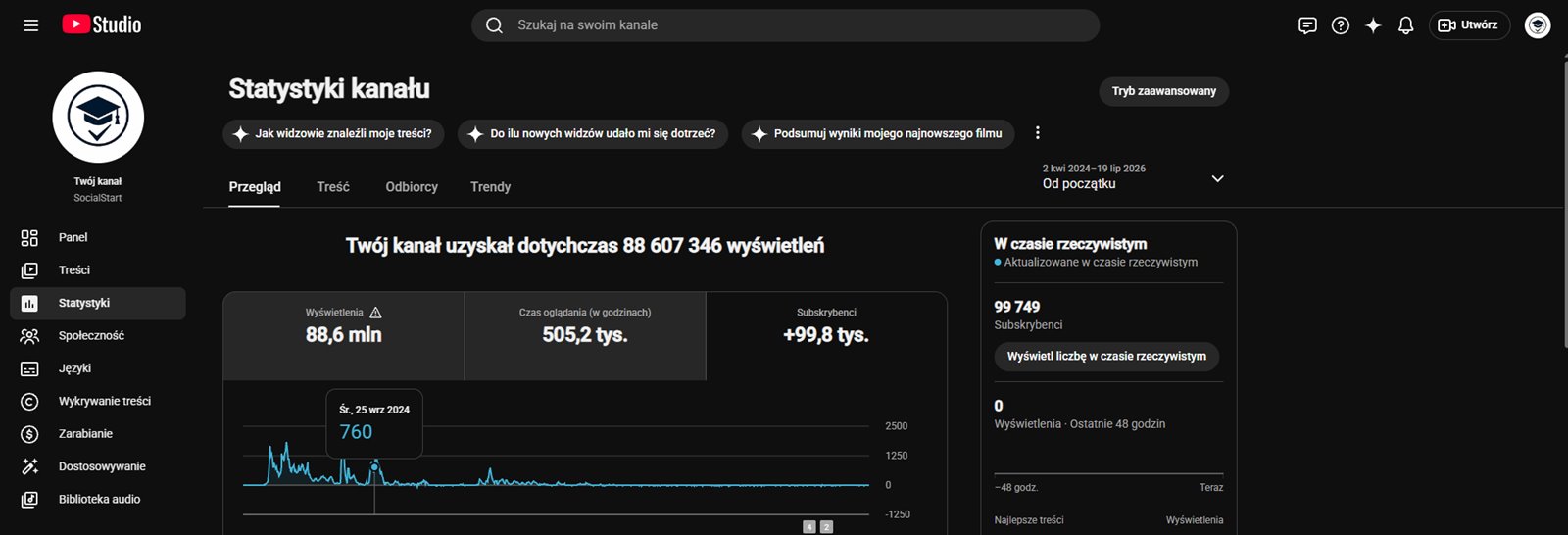The height and width of the screenshot is (535, 1568).
Task: Select Statystyki in the sidebar
Action: click(x=98, y=303)
